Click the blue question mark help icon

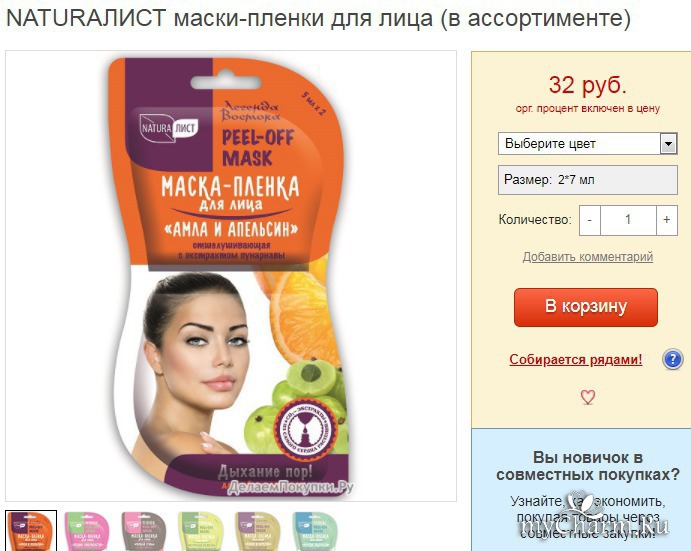(672, 359)
